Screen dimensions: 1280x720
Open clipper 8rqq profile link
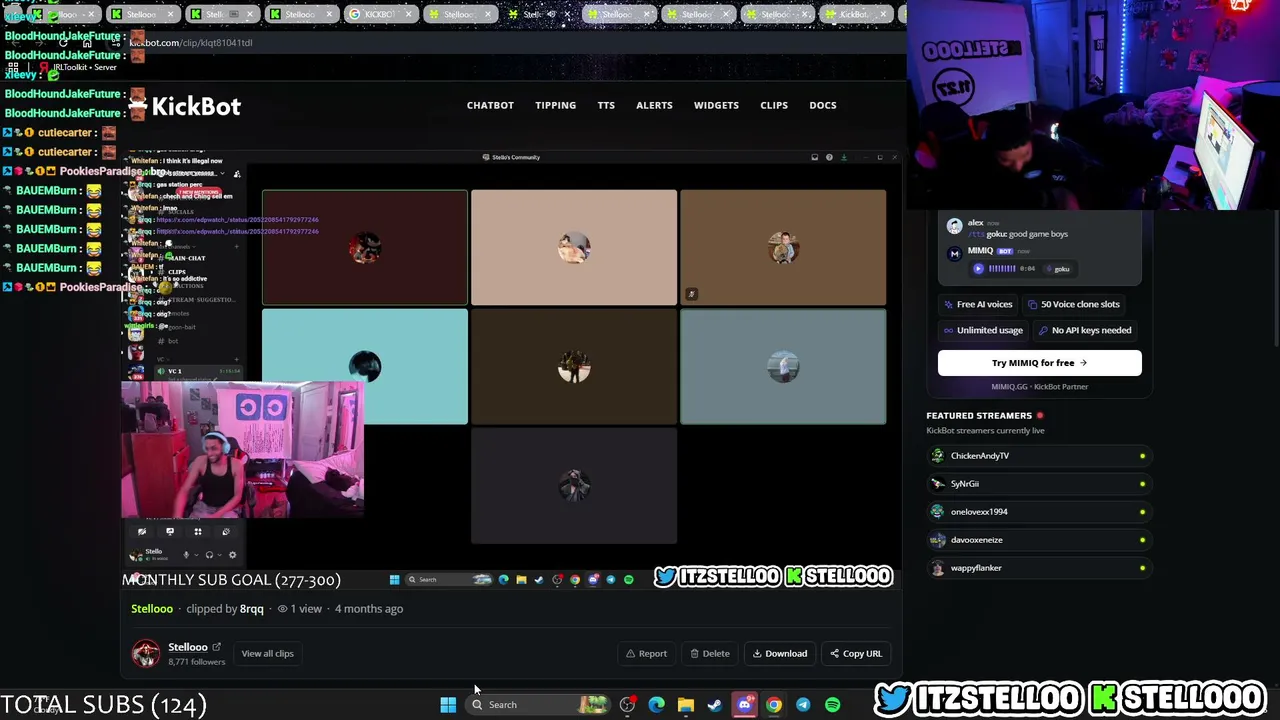coord(251,609)
